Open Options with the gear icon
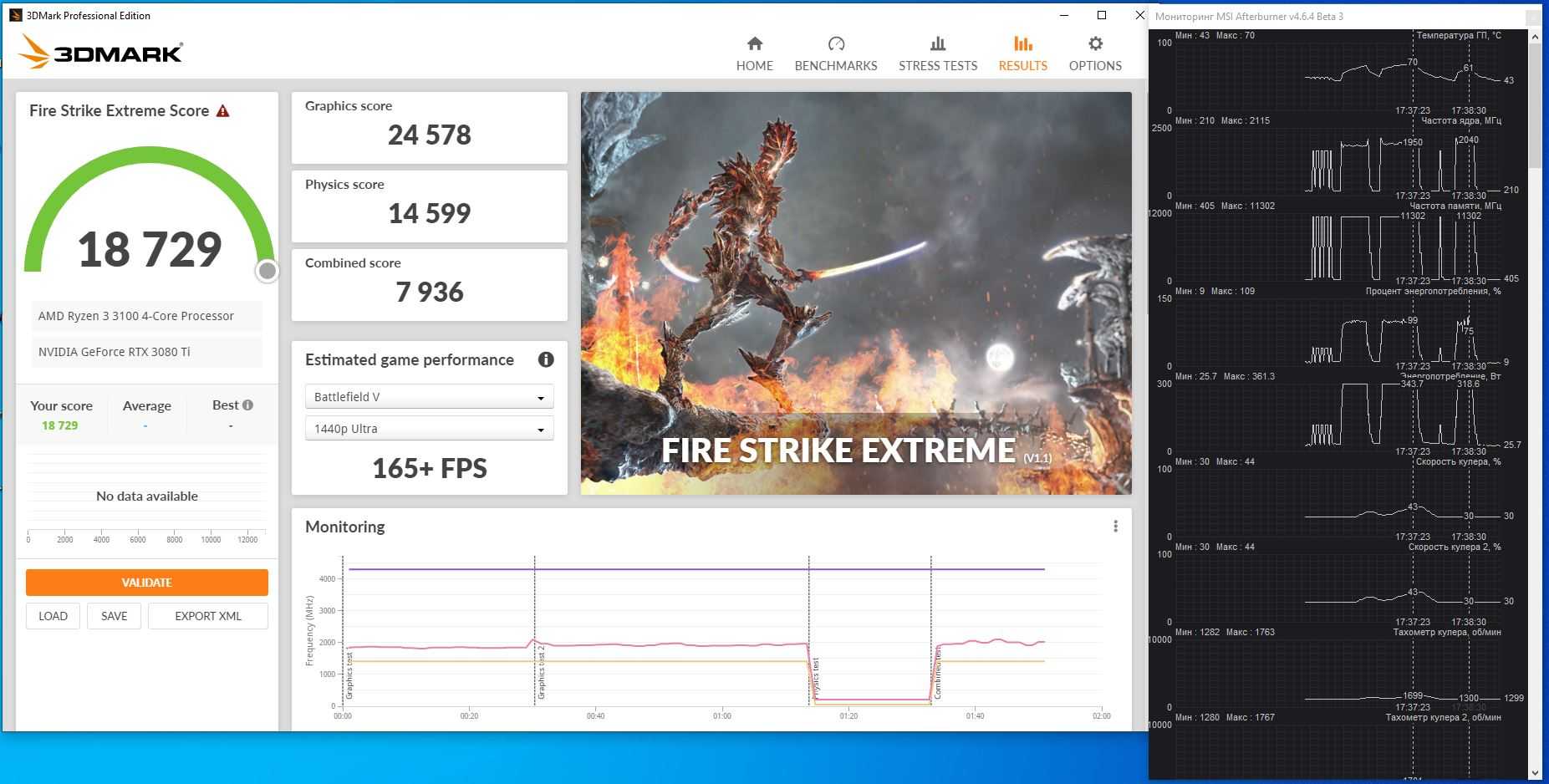 [1095, 43]
